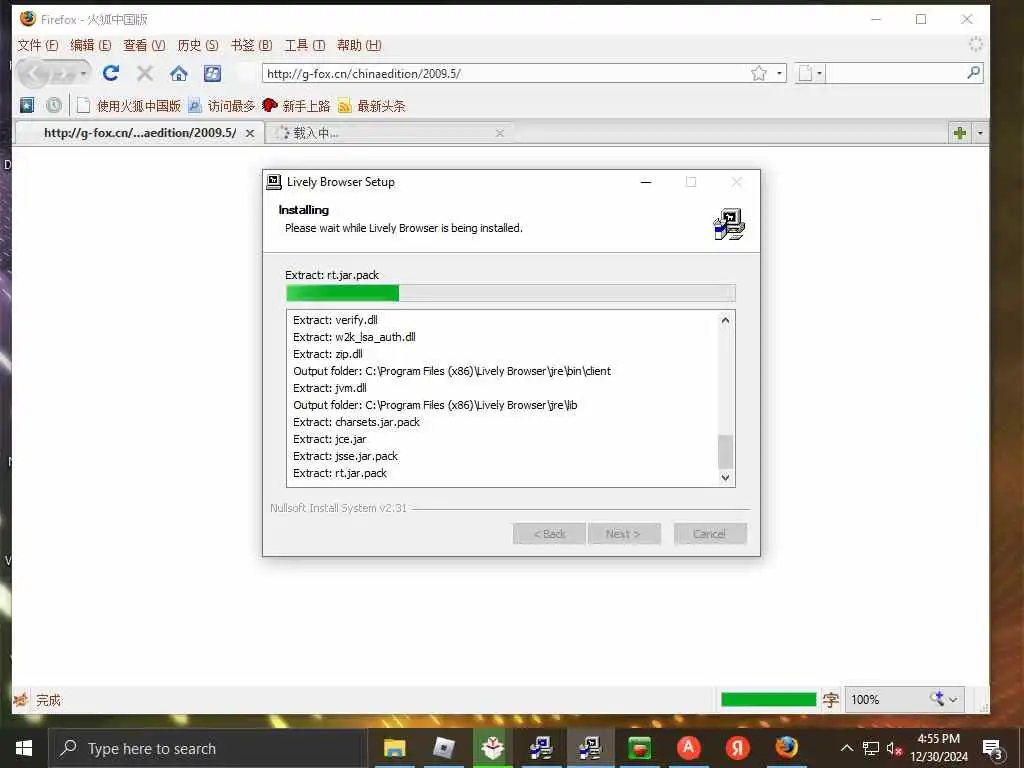Click the install log scrollbar thumb
This screenshot has width=1024, height=768.
tap(725, 452)
